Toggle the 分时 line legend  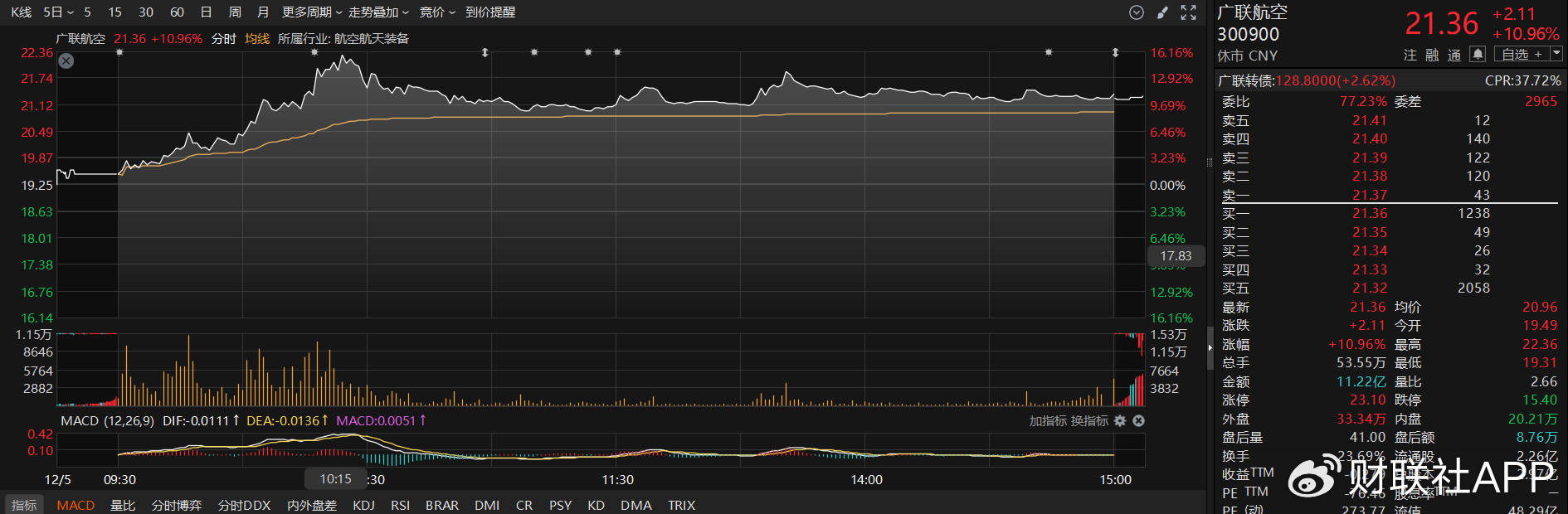coord(224,39)
